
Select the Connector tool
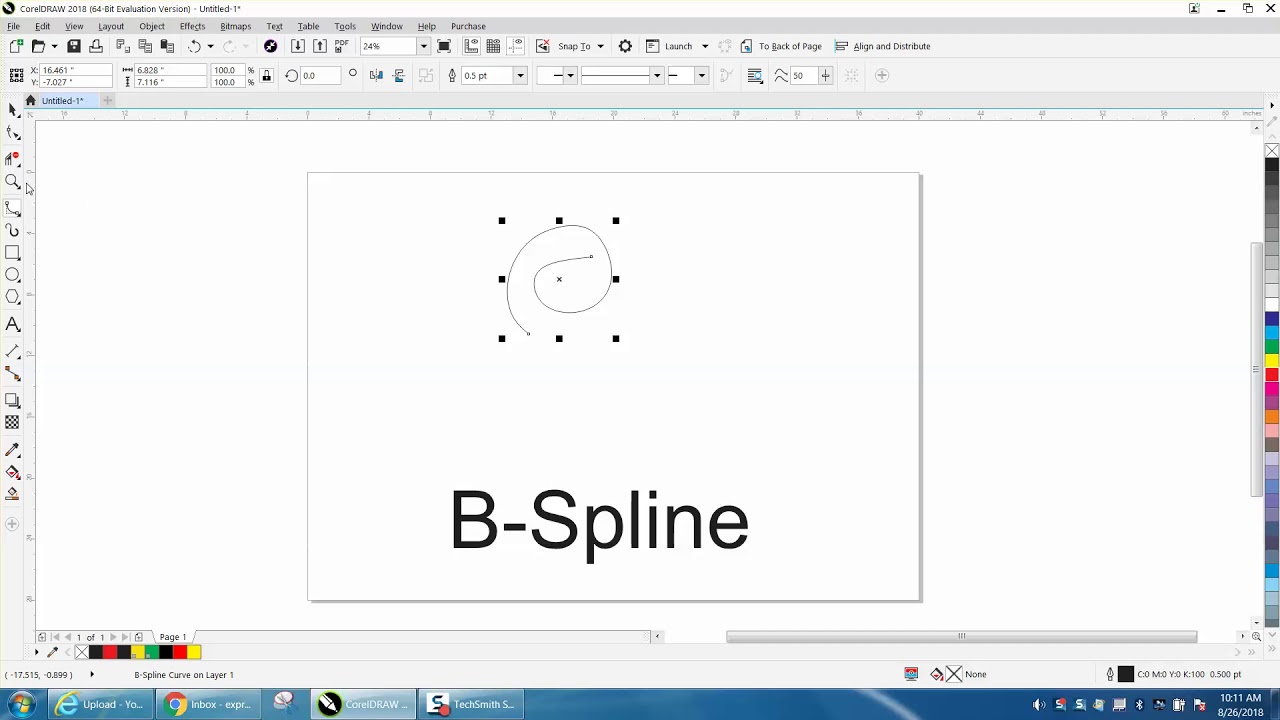[x=13, y=374]
